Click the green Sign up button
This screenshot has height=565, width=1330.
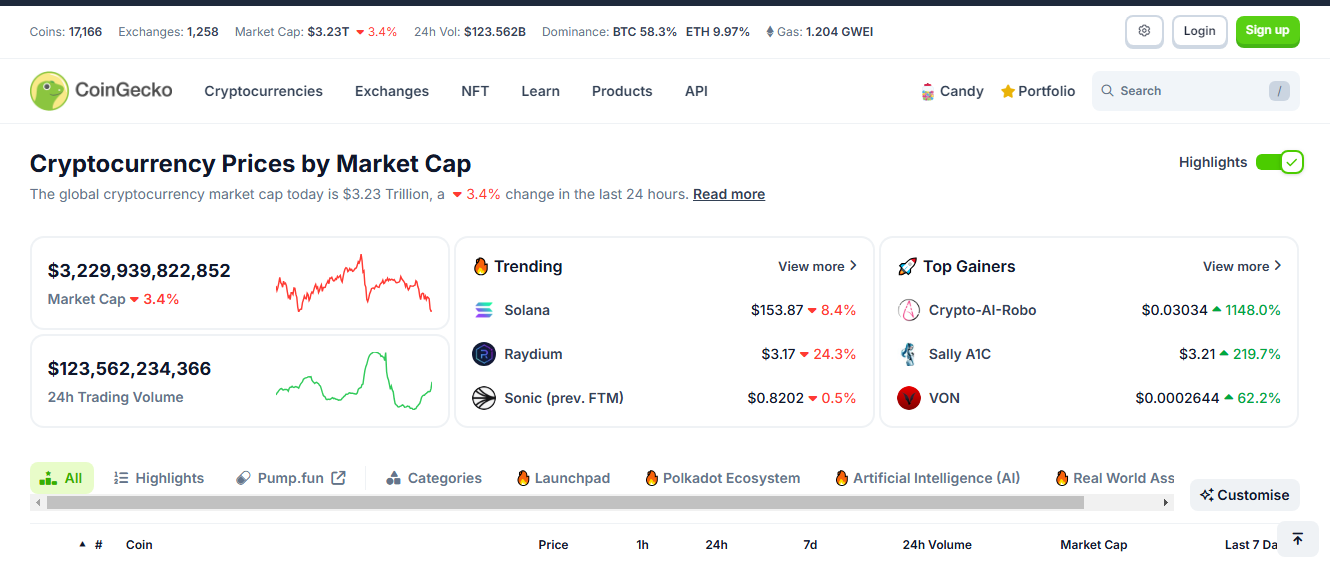1267,31
